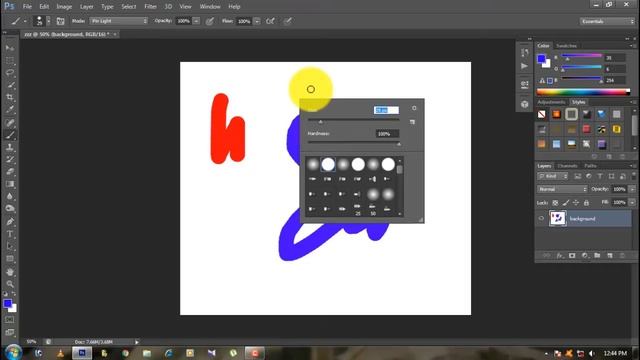Screen dimensions: 640x360
Task: Open the Filter menu
Action: [150, 7]
